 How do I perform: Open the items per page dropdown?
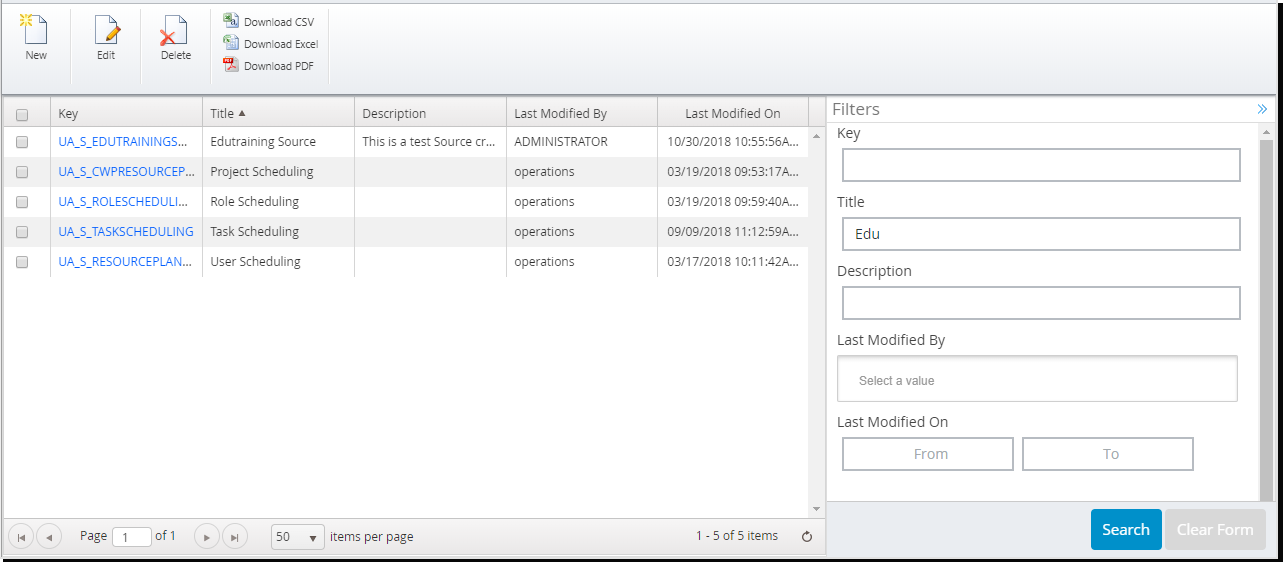[298, 537]
